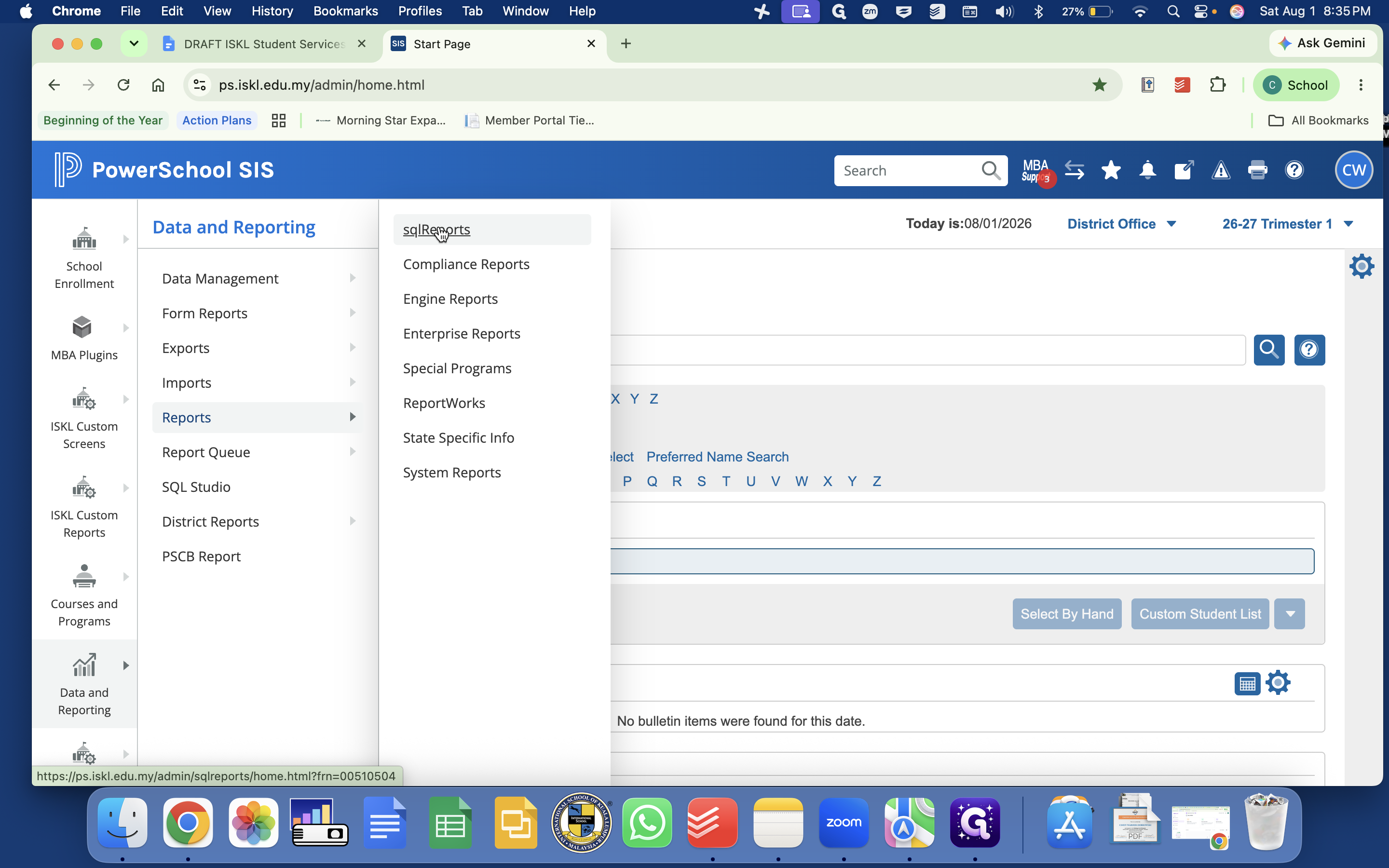Open Special Programs reports

(x=457, y=368)
